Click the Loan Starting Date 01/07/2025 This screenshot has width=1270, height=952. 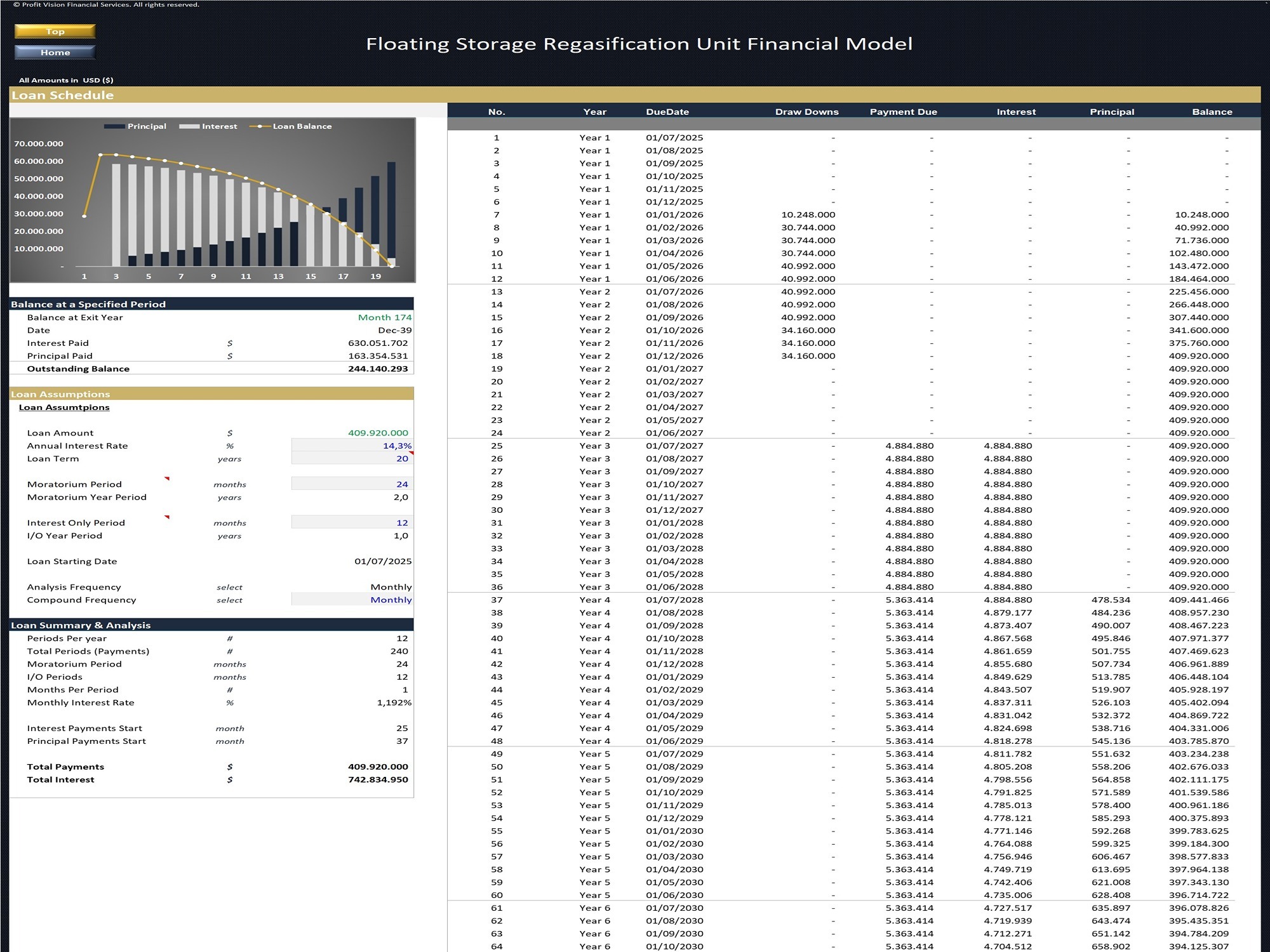click(x=383, y=561)
